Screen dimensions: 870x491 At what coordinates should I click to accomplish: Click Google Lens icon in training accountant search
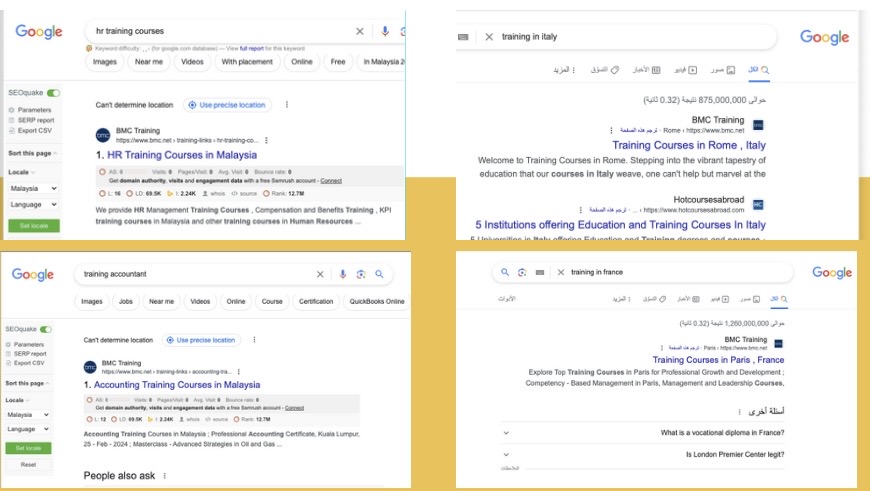tap(361, 274)
